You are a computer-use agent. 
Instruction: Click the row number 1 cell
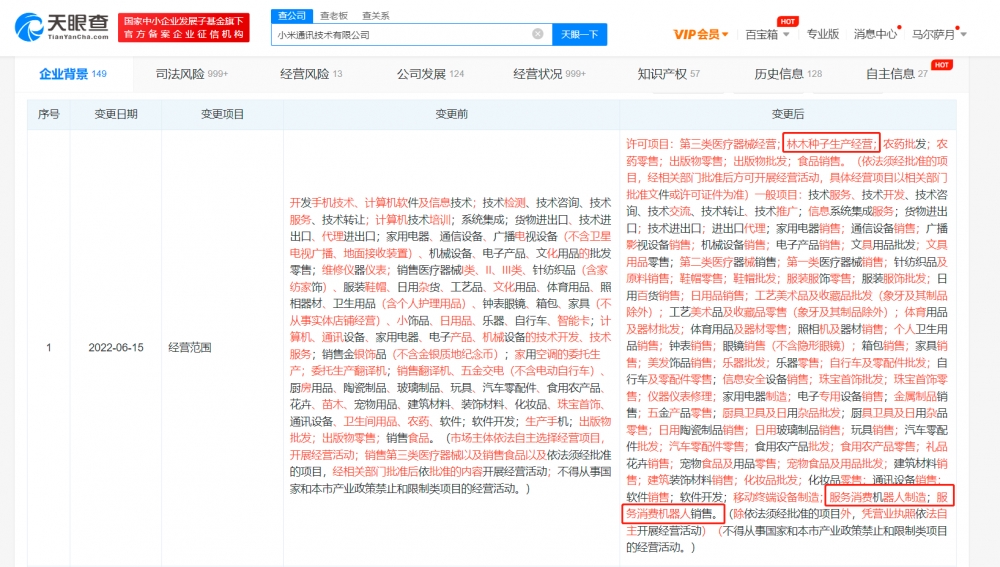48,348
